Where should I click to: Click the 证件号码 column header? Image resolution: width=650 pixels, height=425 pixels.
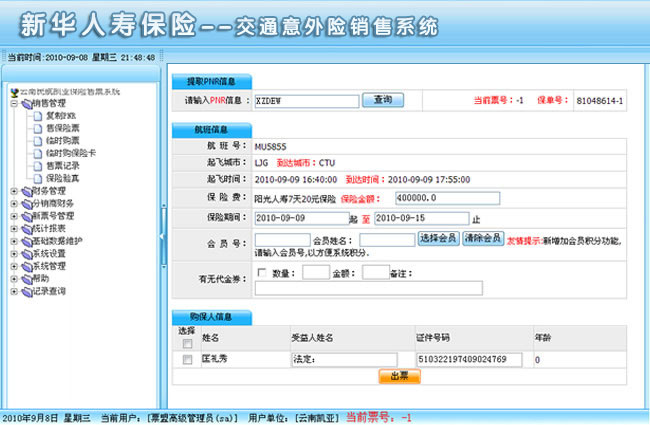click(x=433, y=338)
